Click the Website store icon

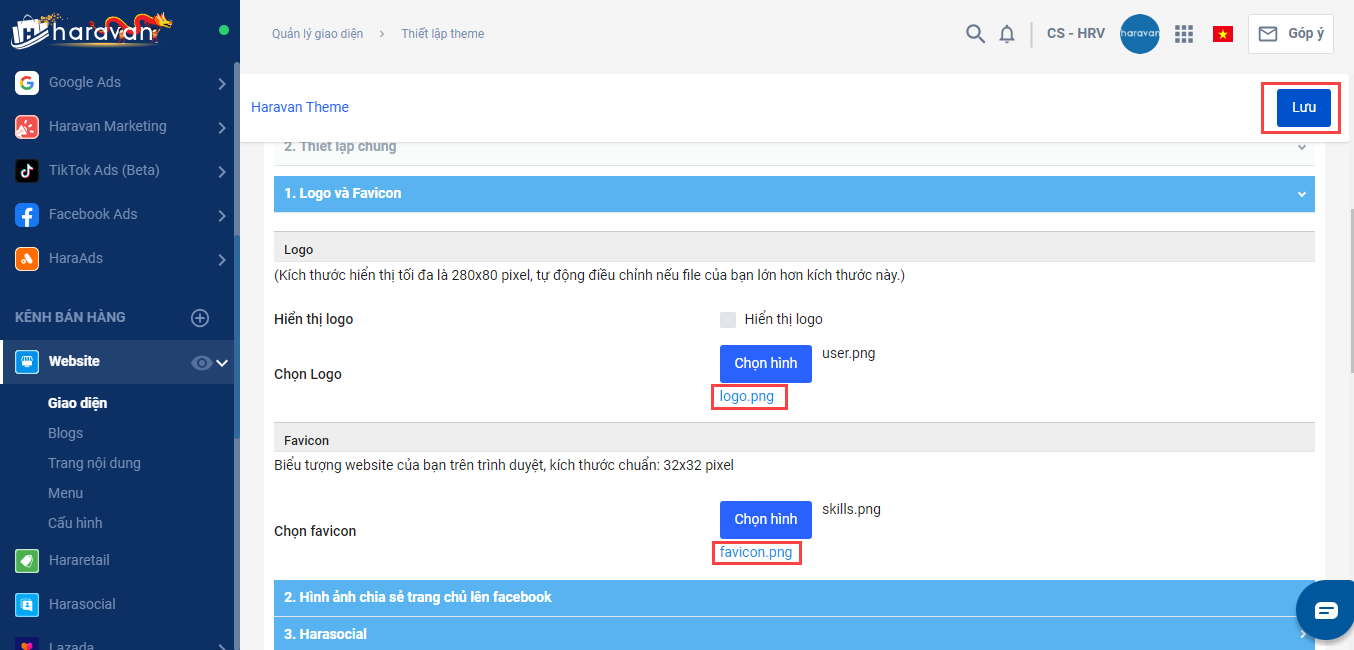coord(27,362)
